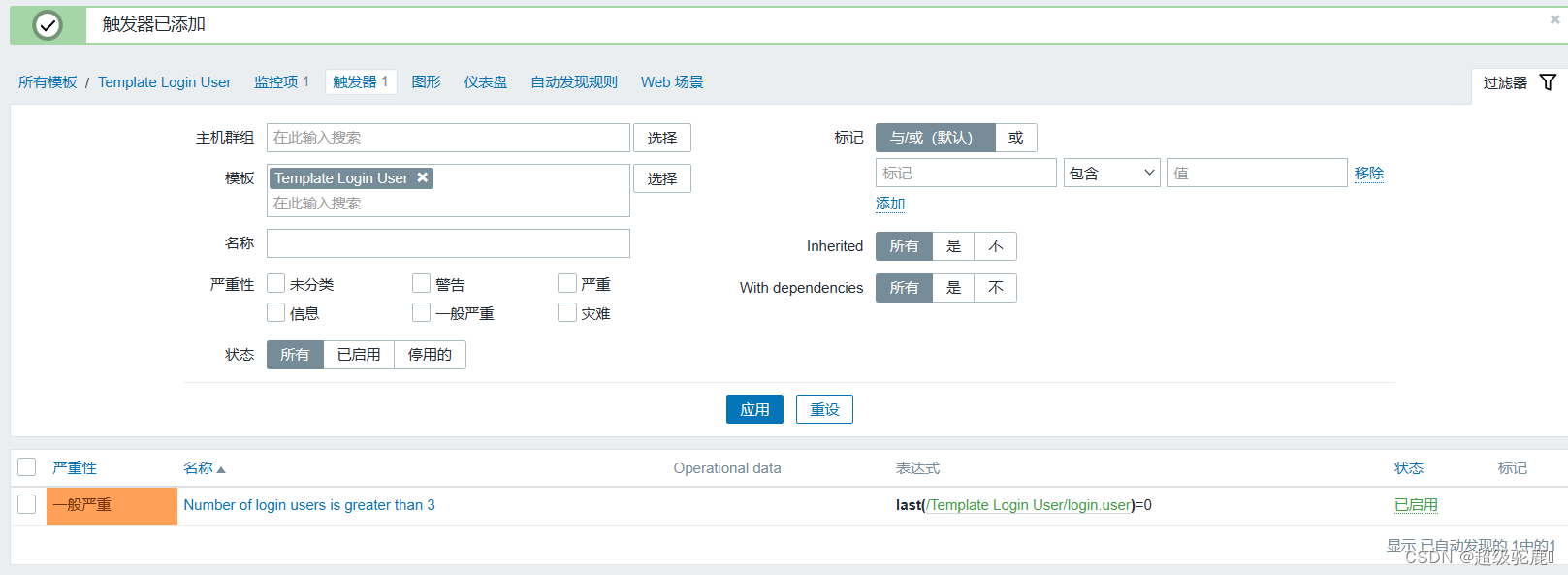Sort by 严重性 column
The width and height of the screenshot is (1568, 575).
tap(75, 467)
